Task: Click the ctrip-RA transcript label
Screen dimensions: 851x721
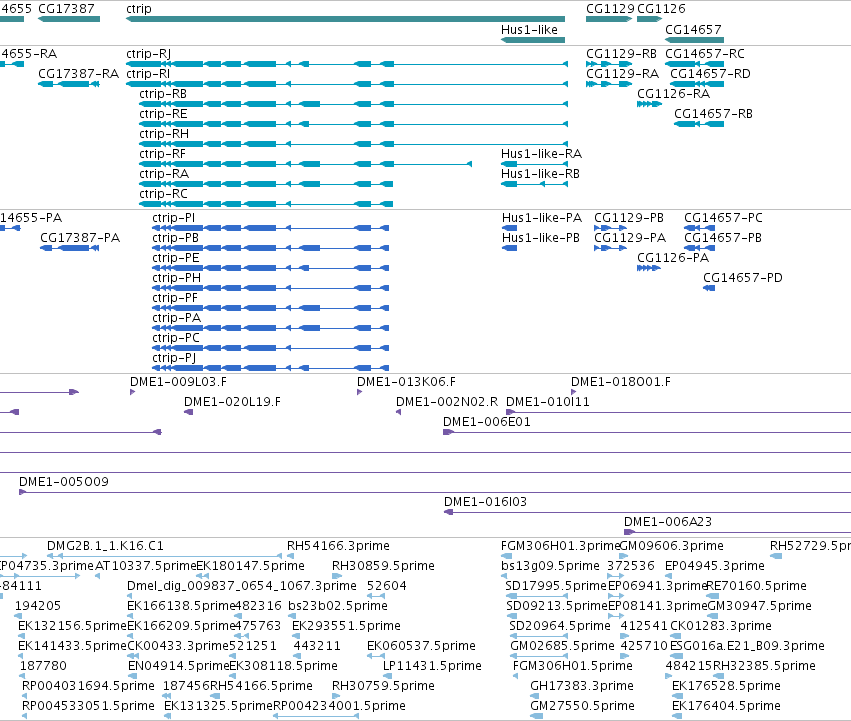Action: pyautogui.click(x=164, y=174)
